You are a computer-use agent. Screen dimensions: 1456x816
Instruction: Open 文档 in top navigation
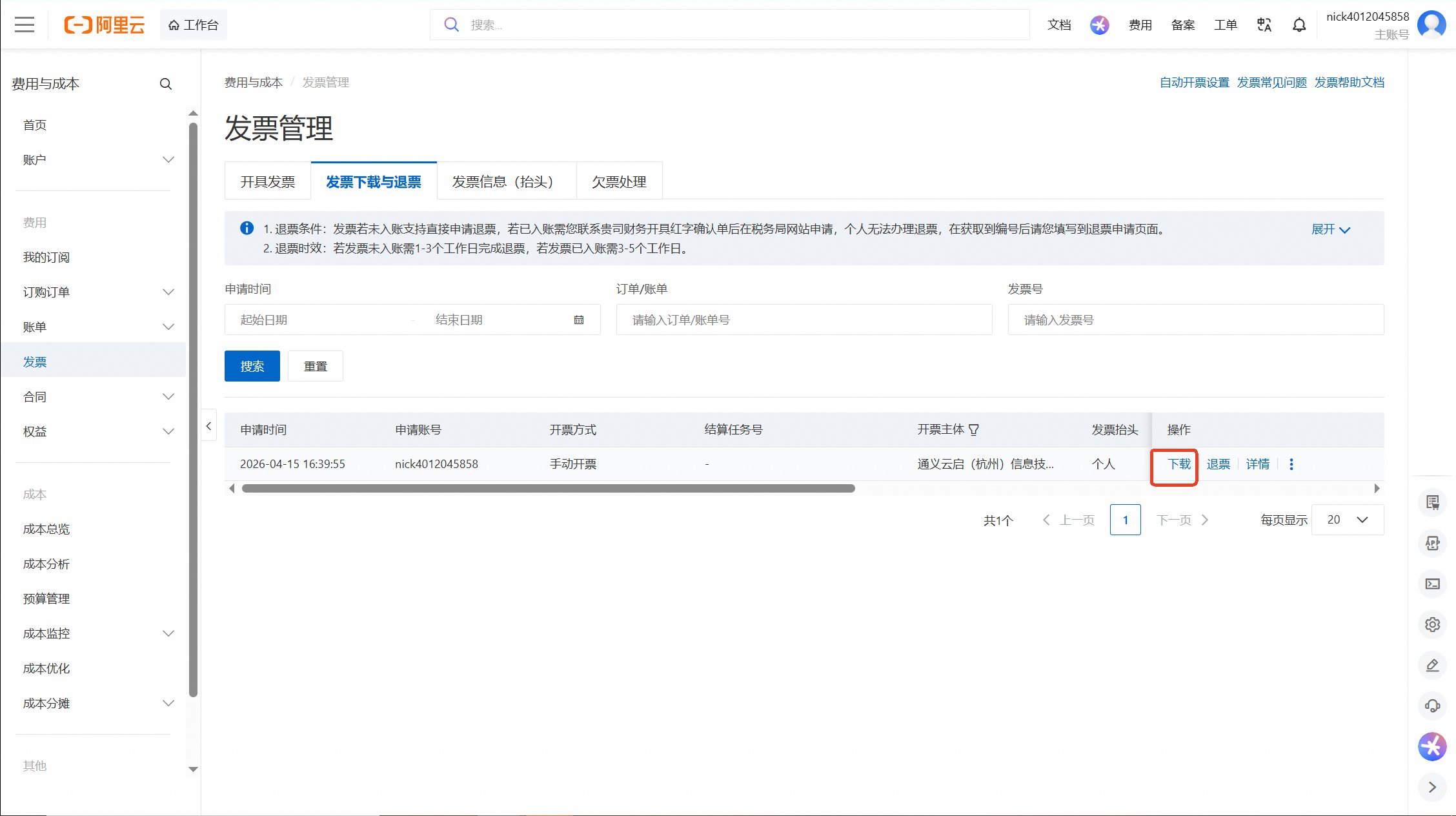point(1059,25)
